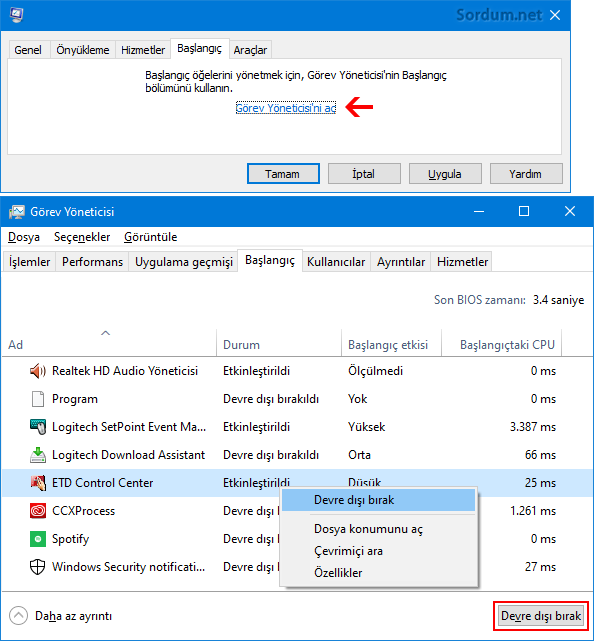Close the Görev Yöneticisi window
This screenshot has height=641, width=594.
pos(569,211)
